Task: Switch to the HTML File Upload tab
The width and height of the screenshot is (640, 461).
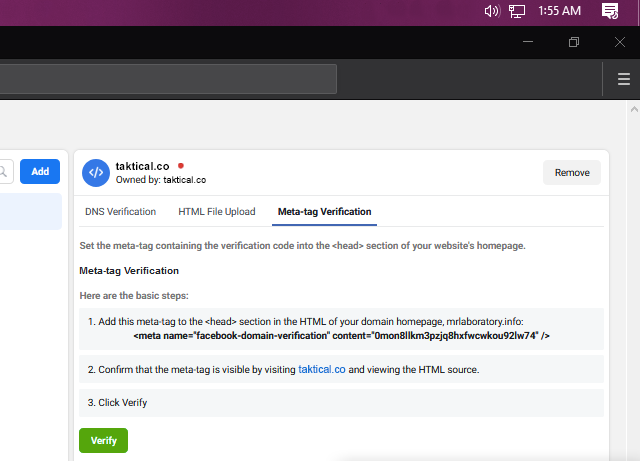Action: (217, 212)
